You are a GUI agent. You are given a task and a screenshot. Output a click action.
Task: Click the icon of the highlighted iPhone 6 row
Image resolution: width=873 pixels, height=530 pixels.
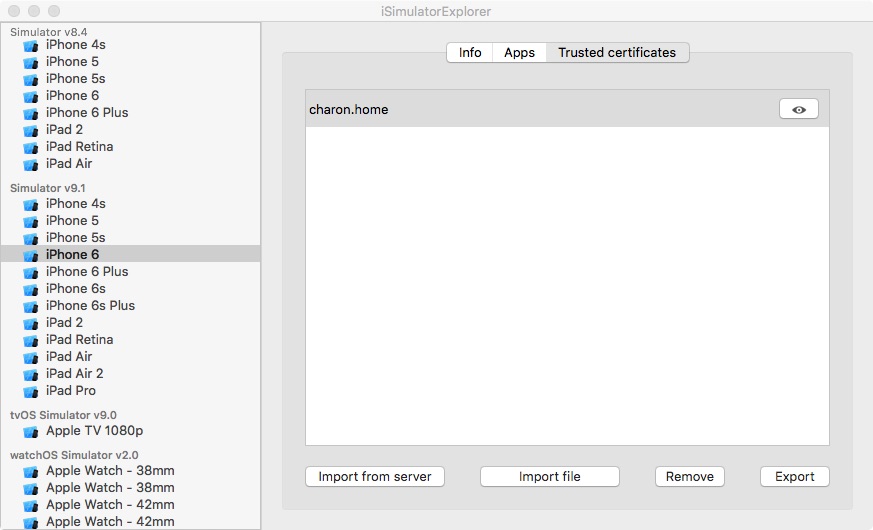pyautogui.click(x=31, y=256)
